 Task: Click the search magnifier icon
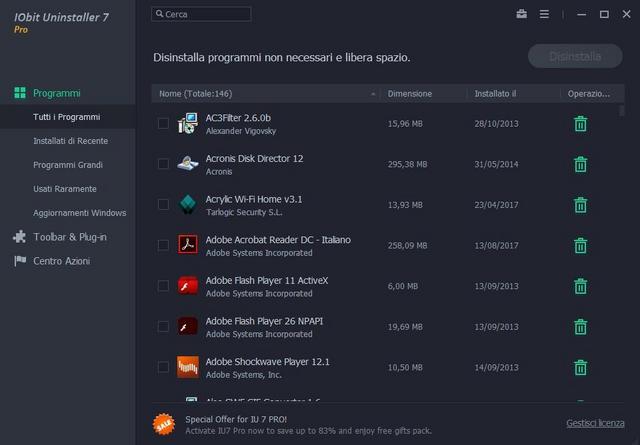click(159, 14)
